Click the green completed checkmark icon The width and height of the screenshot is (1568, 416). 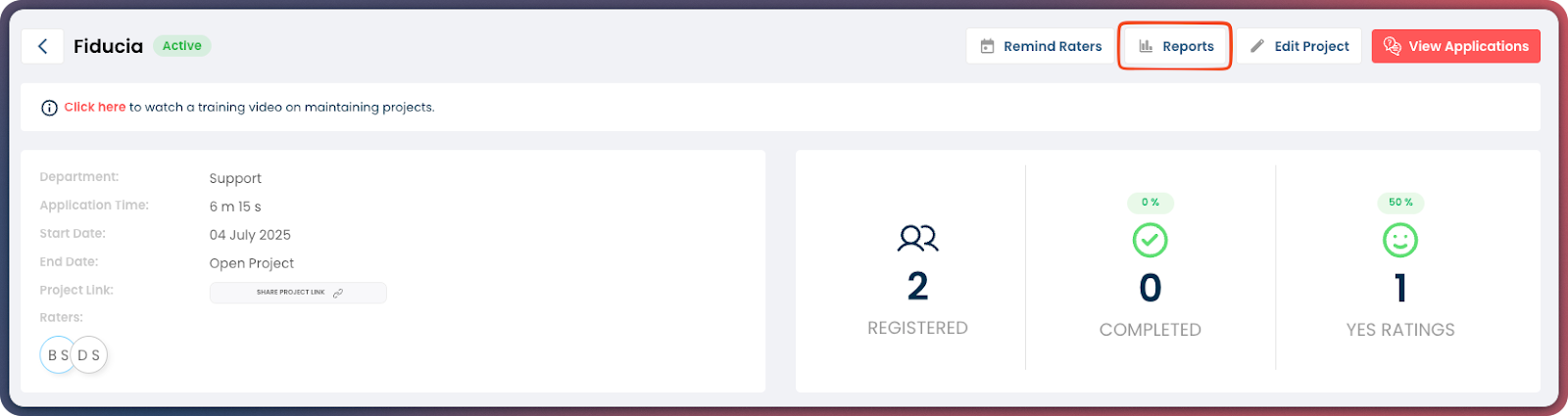point(1150,240)
